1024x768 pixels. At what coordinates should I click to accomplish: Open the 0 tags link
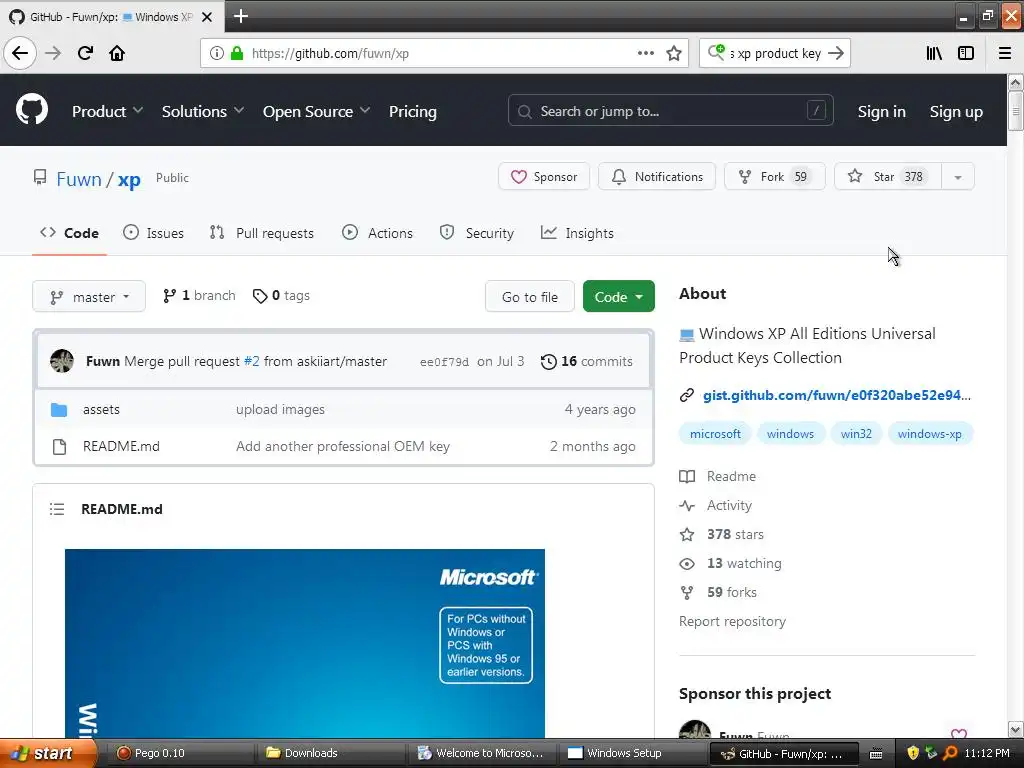point(281,296)
